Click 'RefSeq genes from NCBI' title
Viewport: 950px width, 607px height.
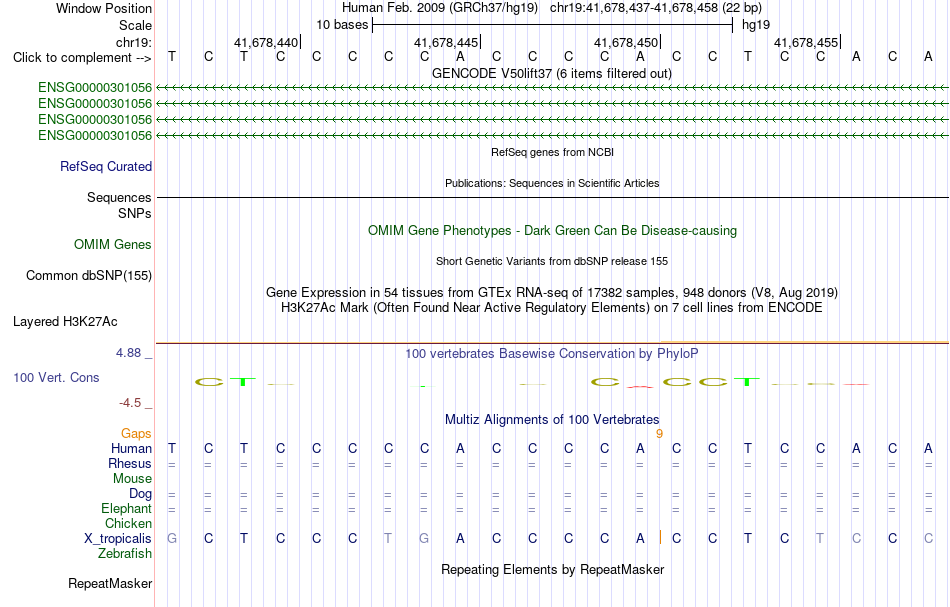[x=552, y=152]
